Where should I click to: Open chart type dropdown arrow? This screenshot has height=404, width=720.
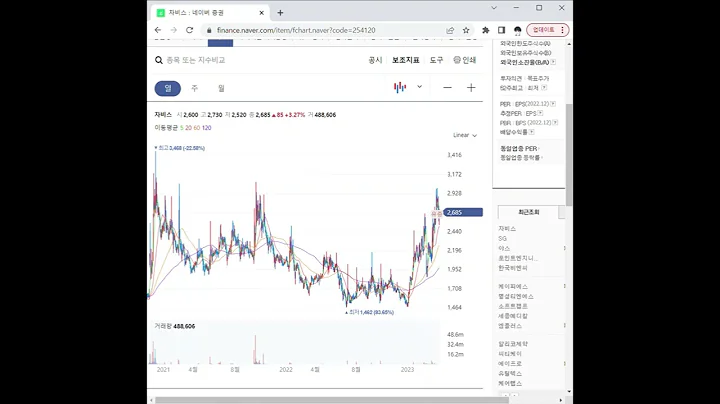point(419,87)
